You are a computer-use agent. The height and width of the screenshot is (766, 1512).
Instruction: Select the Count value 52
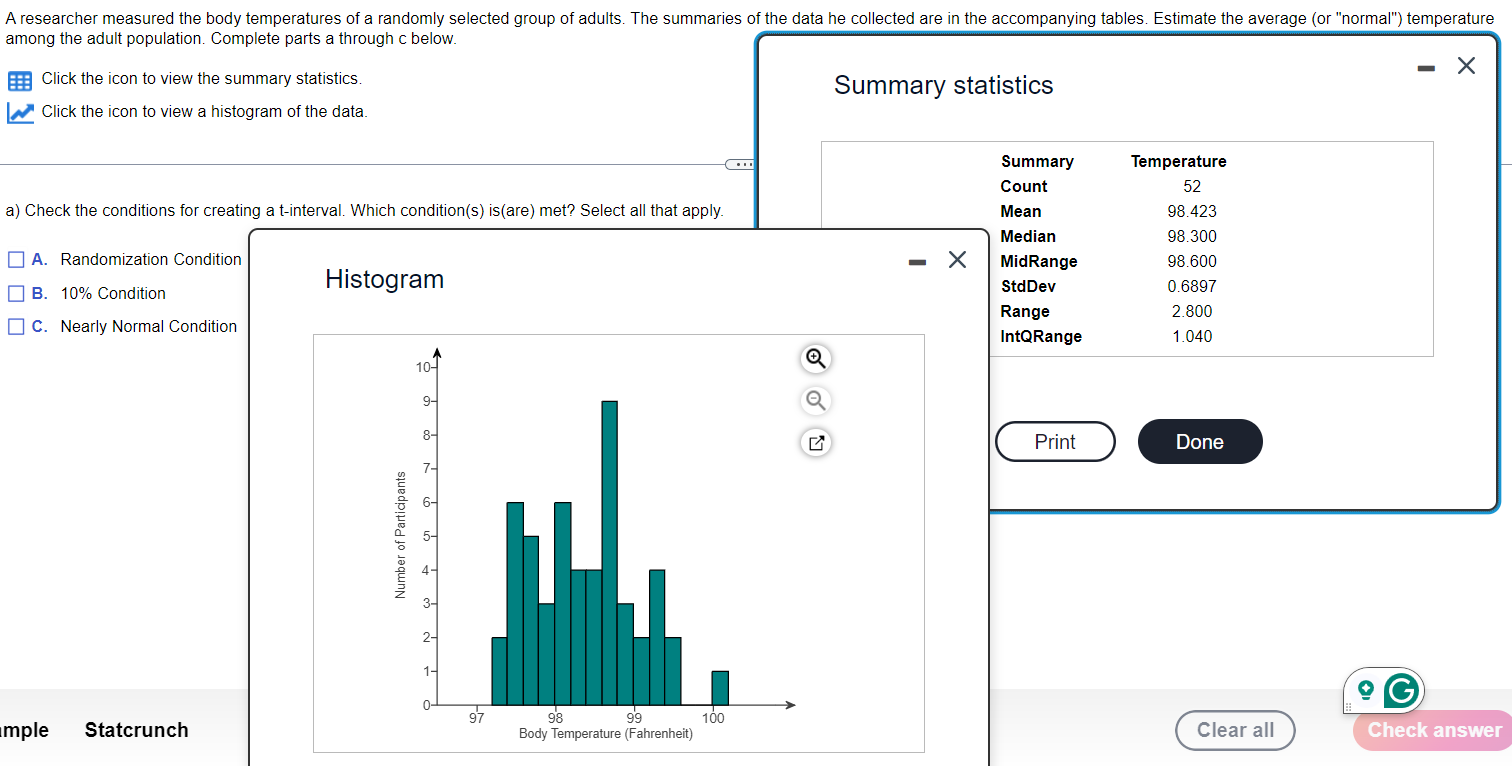pos(1192,186)
